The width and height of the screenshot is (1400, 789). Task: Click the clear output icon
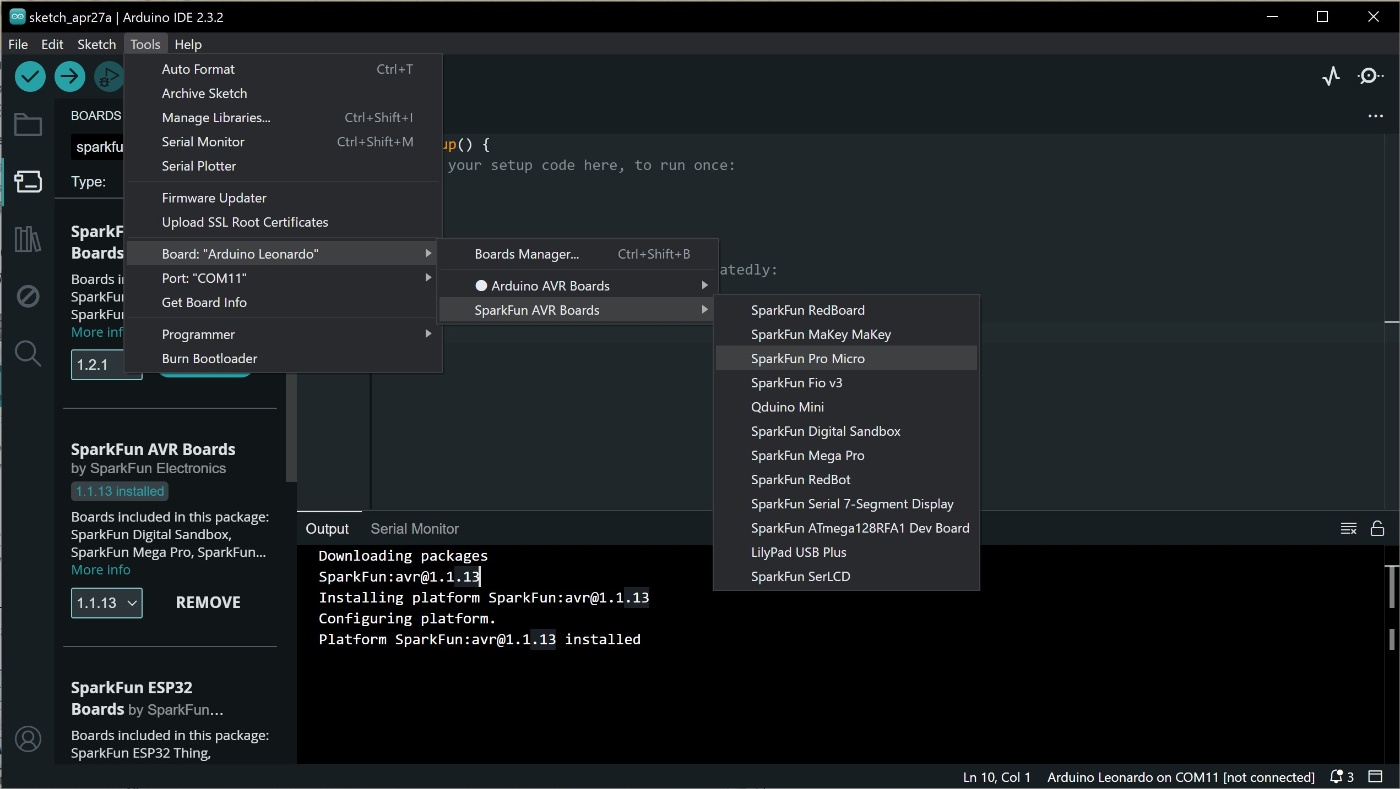[x=1348, y=528]
